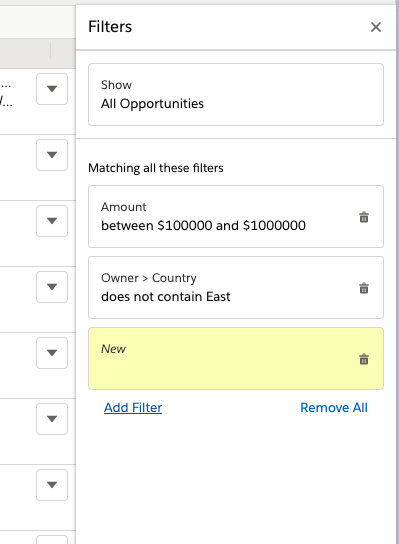Image resolution: width=399 pixels, height=544 pixels.
Task: Remove the Owner Country filter via trash icon
Action: point(364,288)
